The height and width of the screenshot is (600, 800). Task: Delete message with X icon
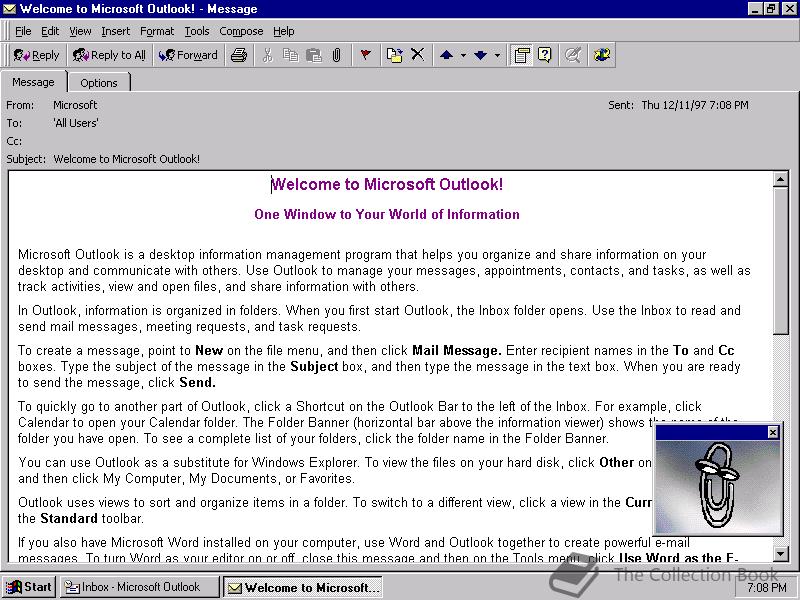tap(417, 55)
